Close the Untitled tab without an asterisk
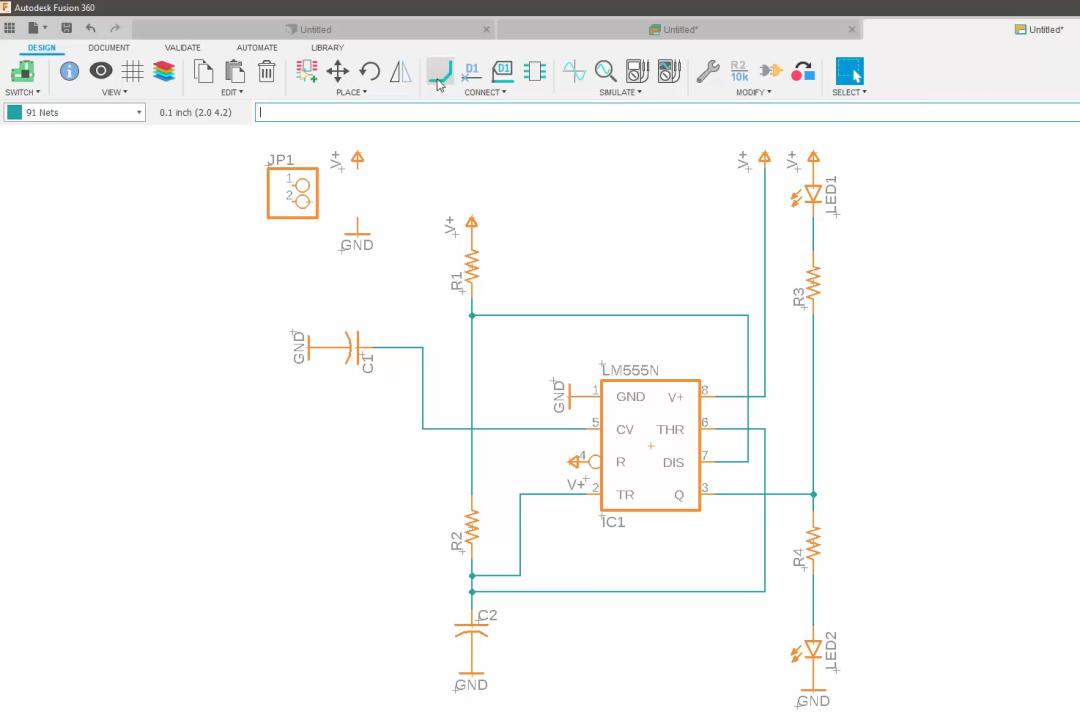Viewport: 1080px width, 728px height. pyautogui.click(x=486, y=30)
